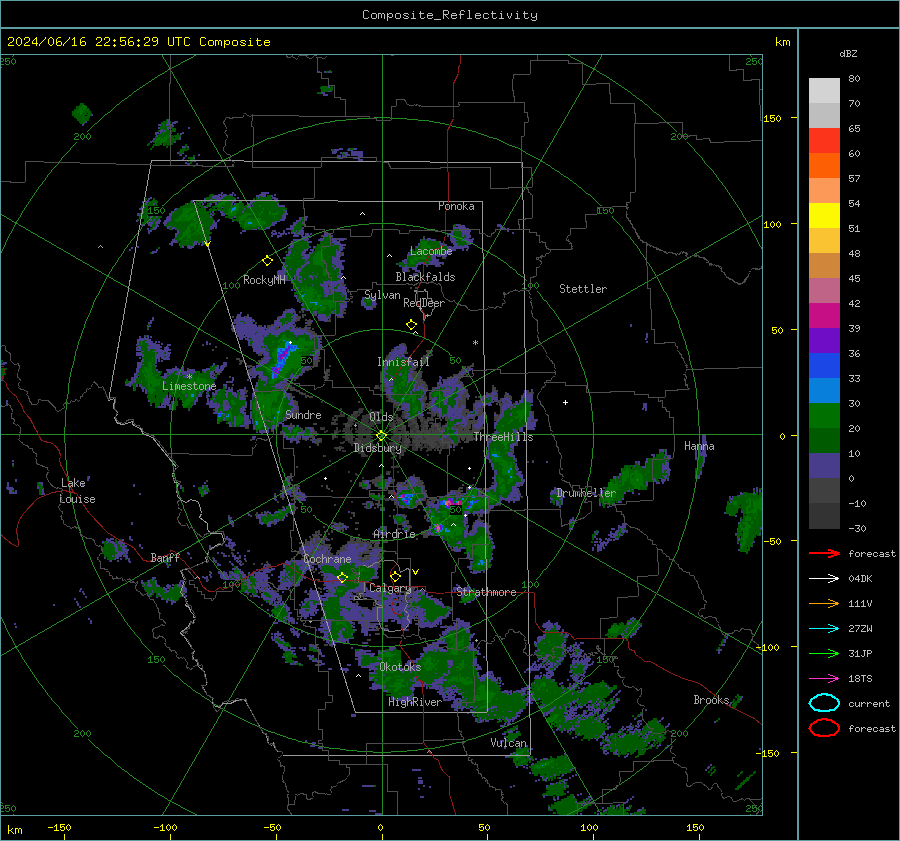Pick the light blue 33–30 dBZ swatch

coord(824,391)
